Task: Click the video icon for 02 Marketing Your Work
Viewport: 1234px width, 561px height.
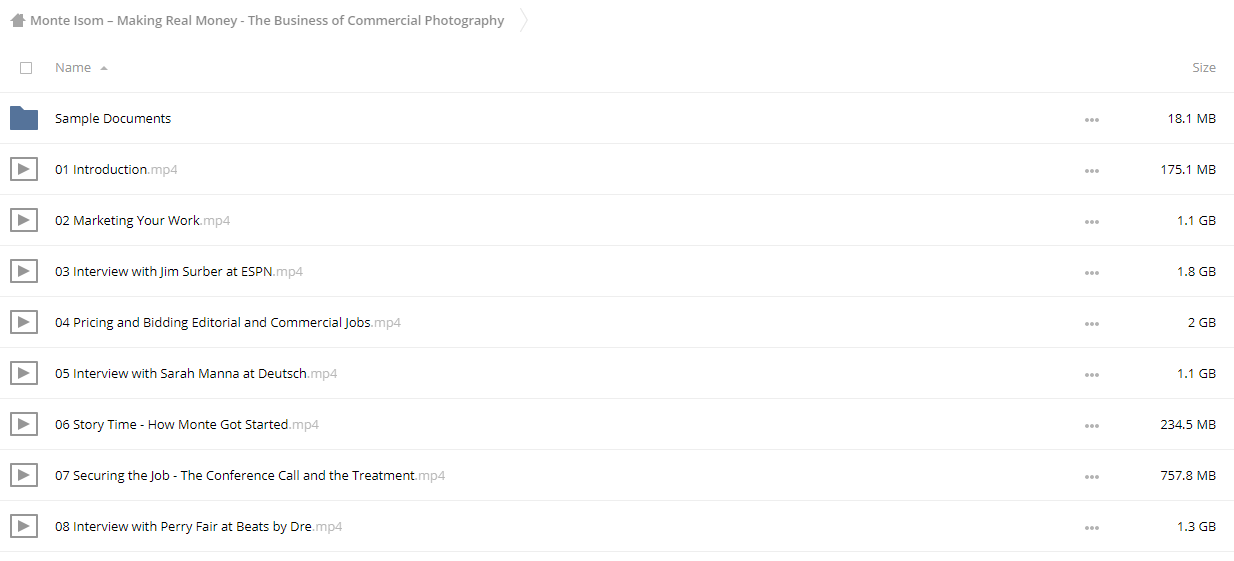Action: pyautogui.click(x=24, y=220)
